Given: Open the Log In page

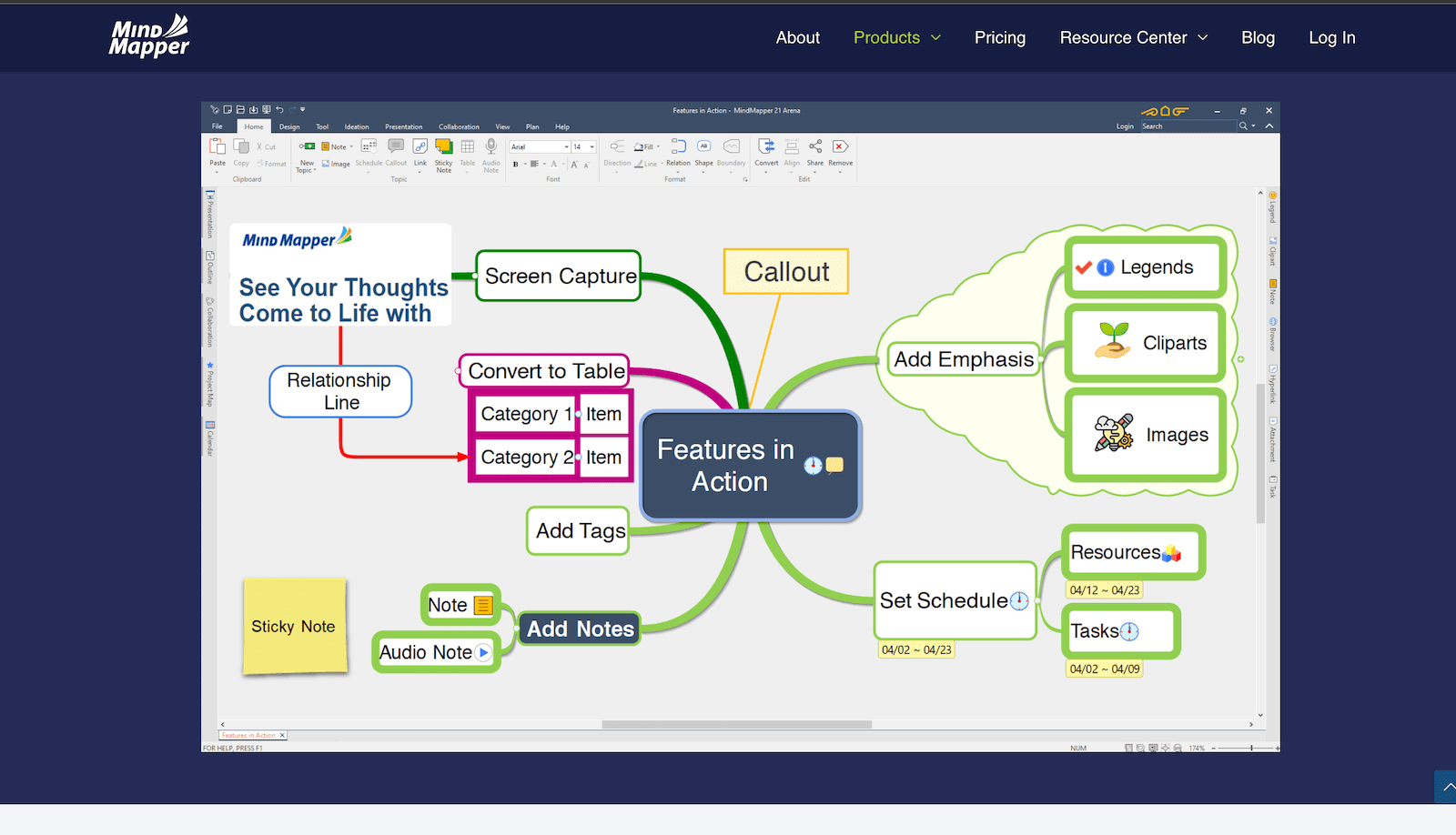Looking at the screenshot, I should pos(1331,37).
